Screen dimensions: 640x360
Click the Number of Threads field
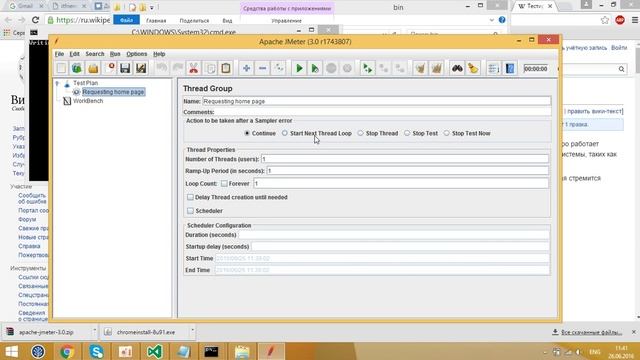tap(404, 159)
